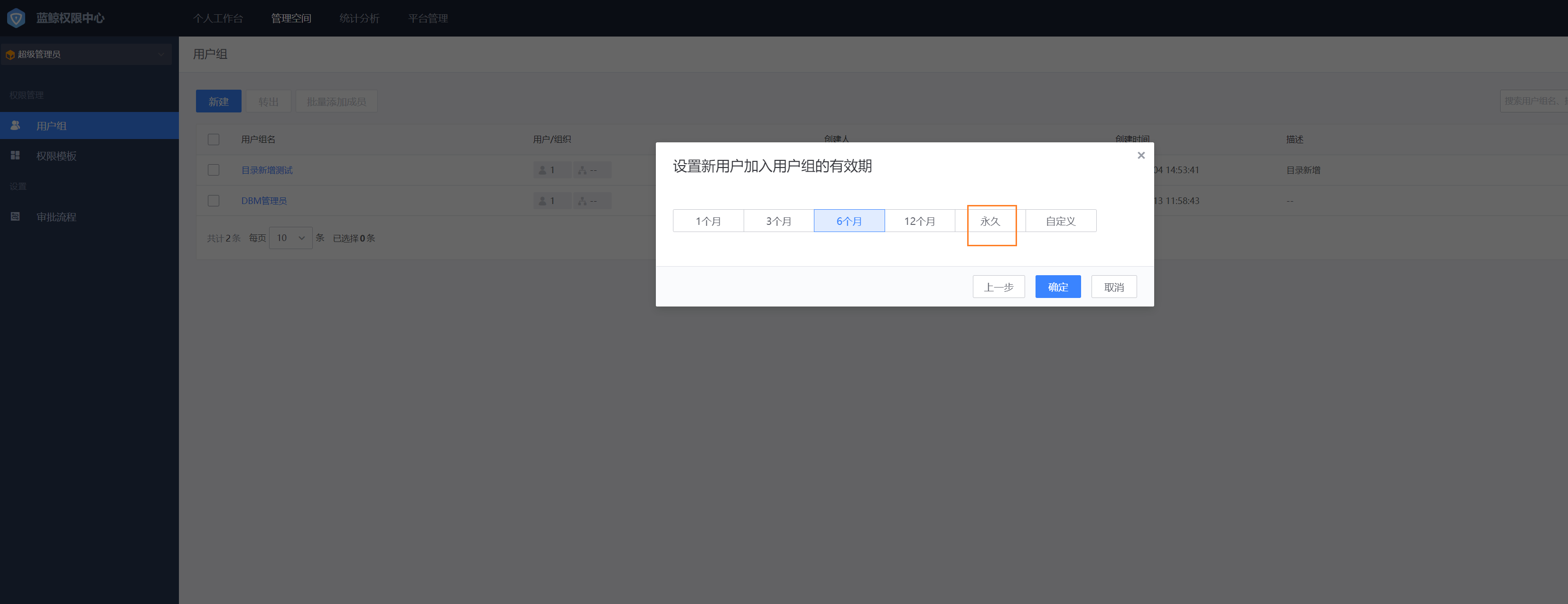This screenshot has width=1568, height=604.
Task: Expand the 超级管理员 role dropdown
Action: [x=161, y=54]
